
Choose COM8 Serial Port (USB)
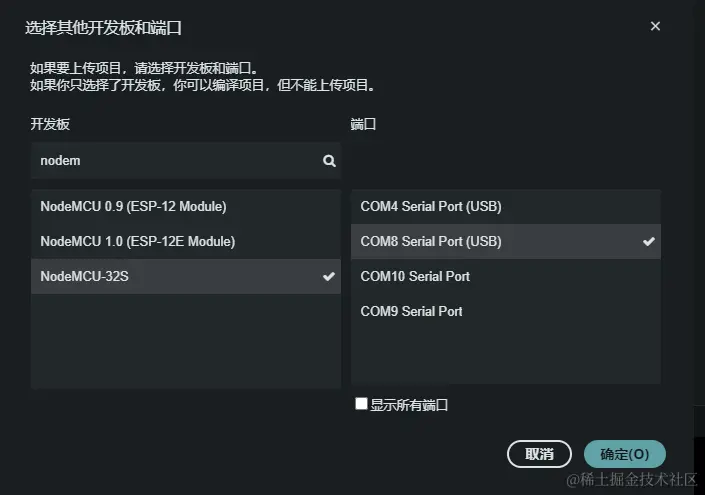coord(431,242)
